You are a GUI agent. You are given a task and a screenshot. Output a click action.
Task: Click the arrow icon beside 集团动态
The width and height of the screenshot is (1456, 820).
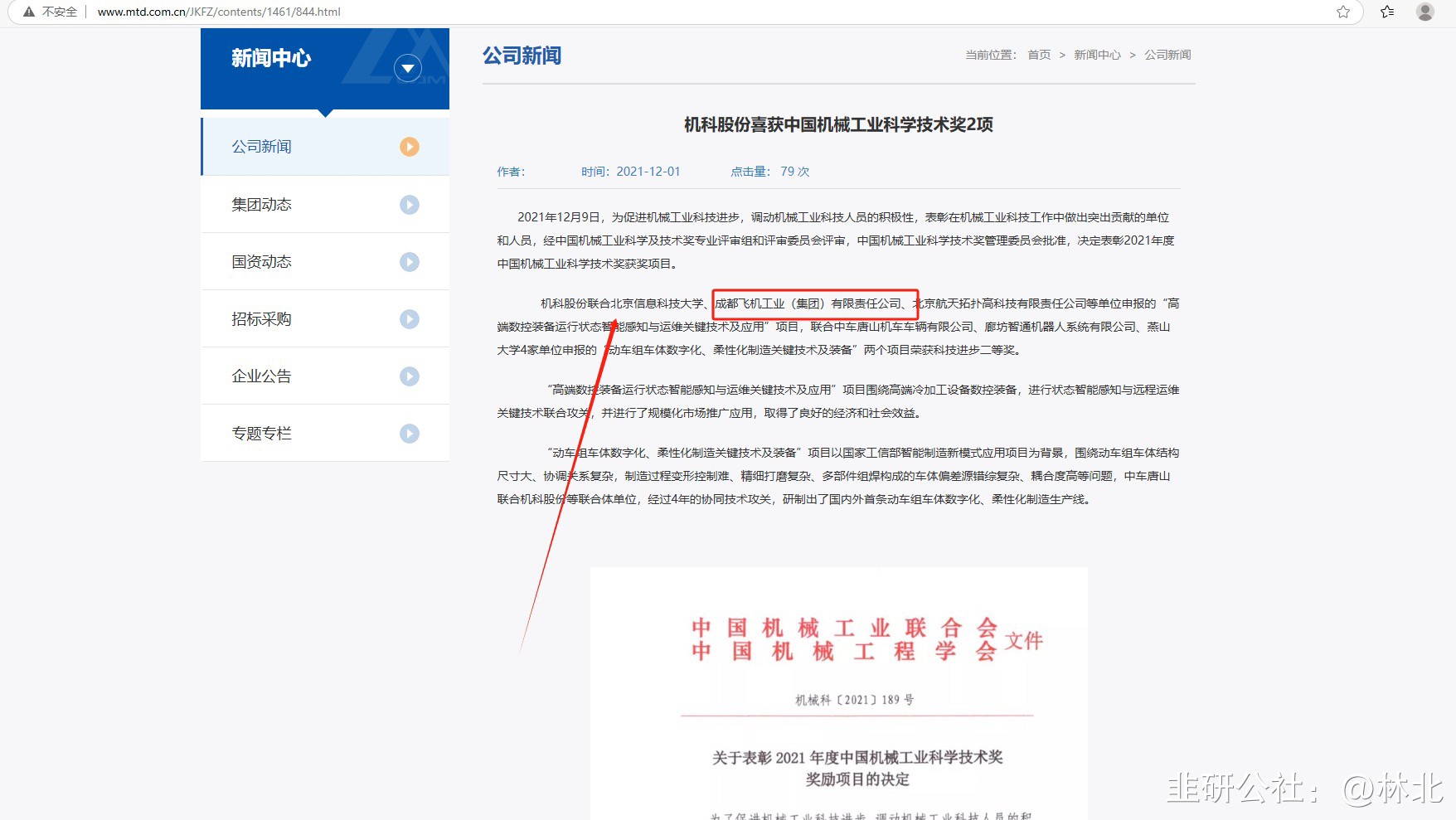410,205
